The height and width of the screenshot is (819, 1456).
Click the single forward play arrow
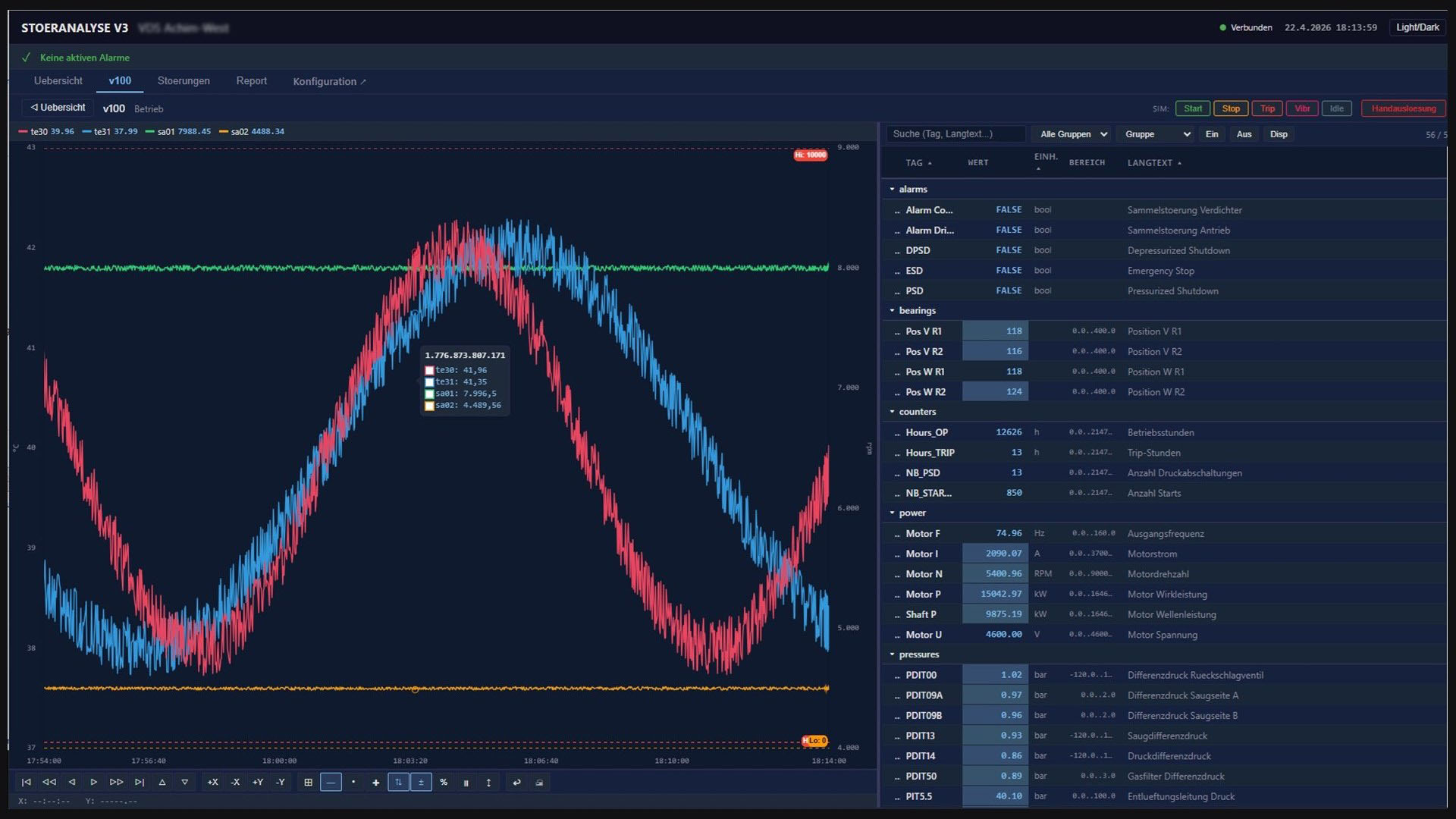94,782
